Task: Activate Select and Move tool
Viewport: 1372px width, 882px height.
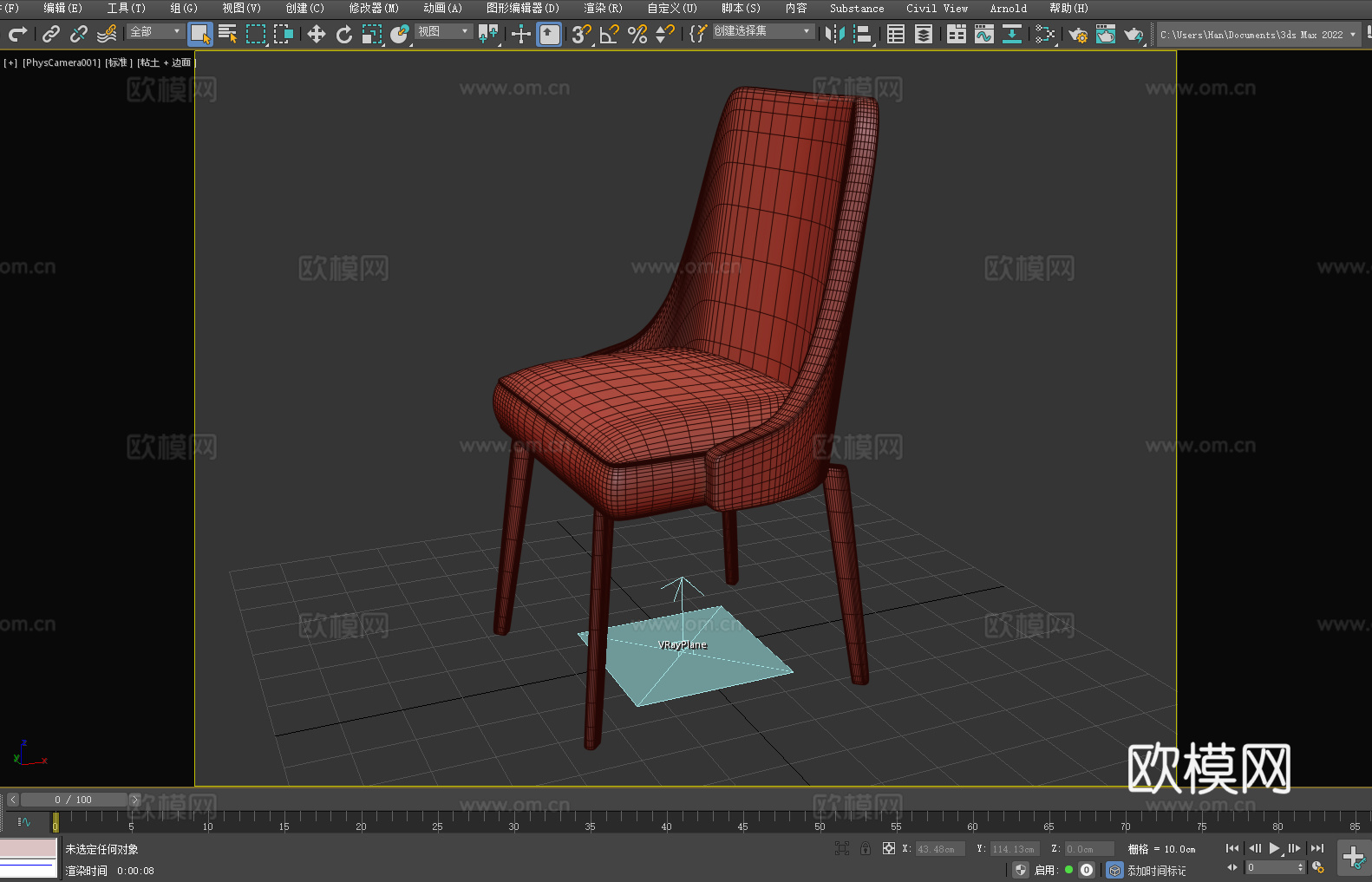Action: 317,34
